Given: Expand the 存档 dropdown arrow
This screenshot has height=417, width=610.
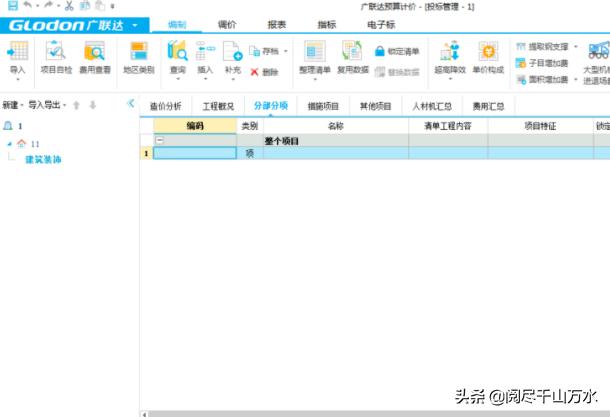Looking at the screenshot, I should tap(286, 51).
